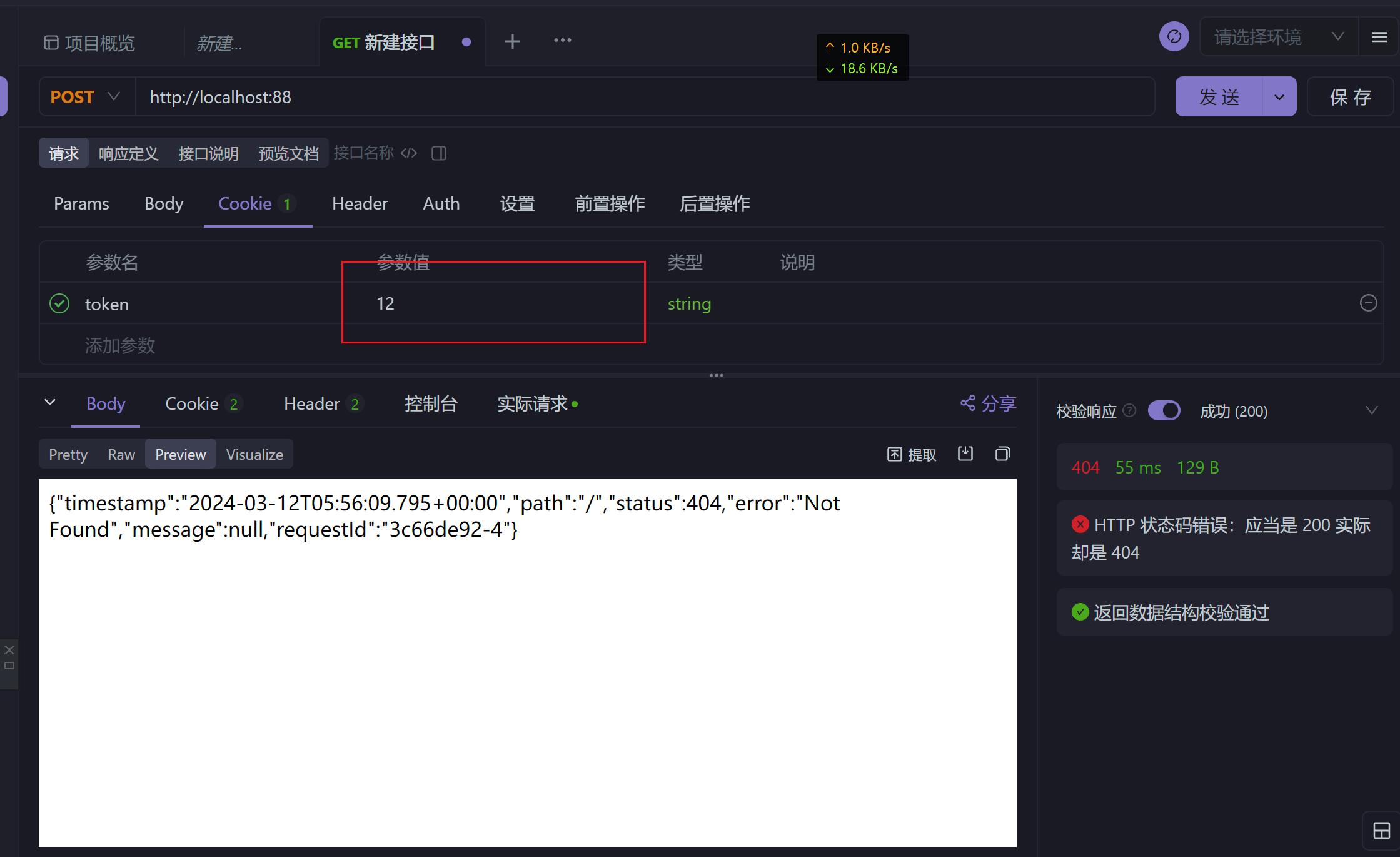Toggle the 校验响应 validation switch
This screenshot has width=1400, height=857.
[x=1164, y=411]
